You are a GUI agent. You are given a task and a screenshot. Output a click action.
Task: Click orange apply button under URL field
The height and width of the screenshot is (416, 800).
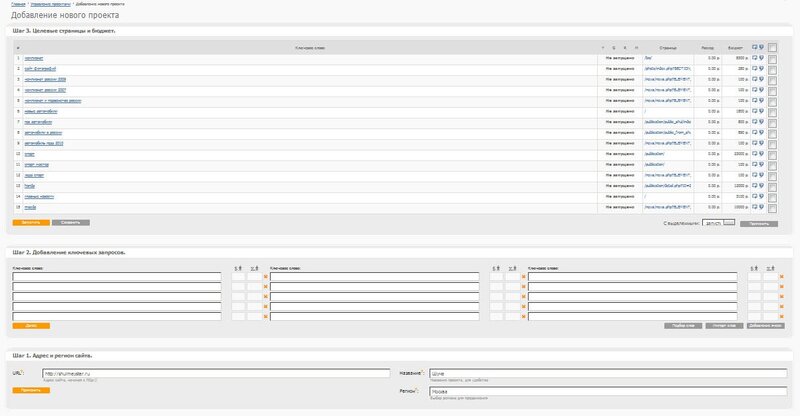(31, 390)
